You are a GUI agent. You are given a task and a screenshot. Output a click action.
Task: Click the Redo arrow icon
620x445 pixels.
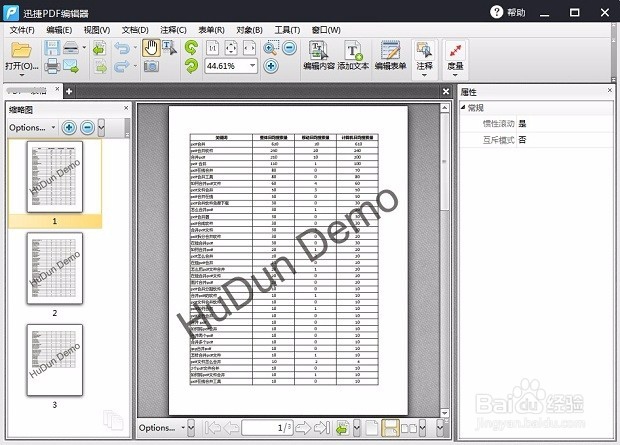click(x=122, y=66)
